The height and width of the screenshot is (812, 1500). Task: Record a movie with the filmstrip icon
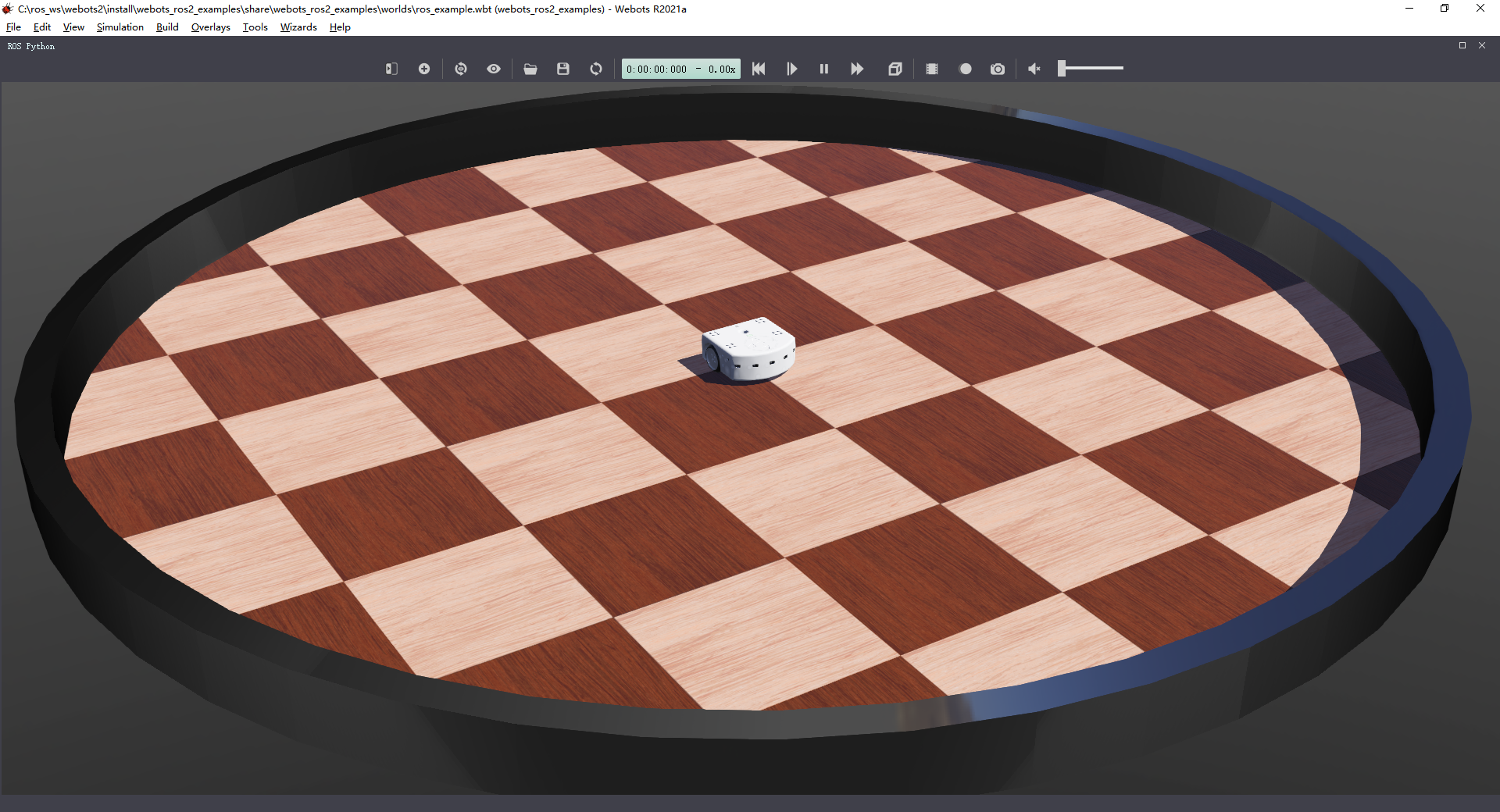point(932,69)
